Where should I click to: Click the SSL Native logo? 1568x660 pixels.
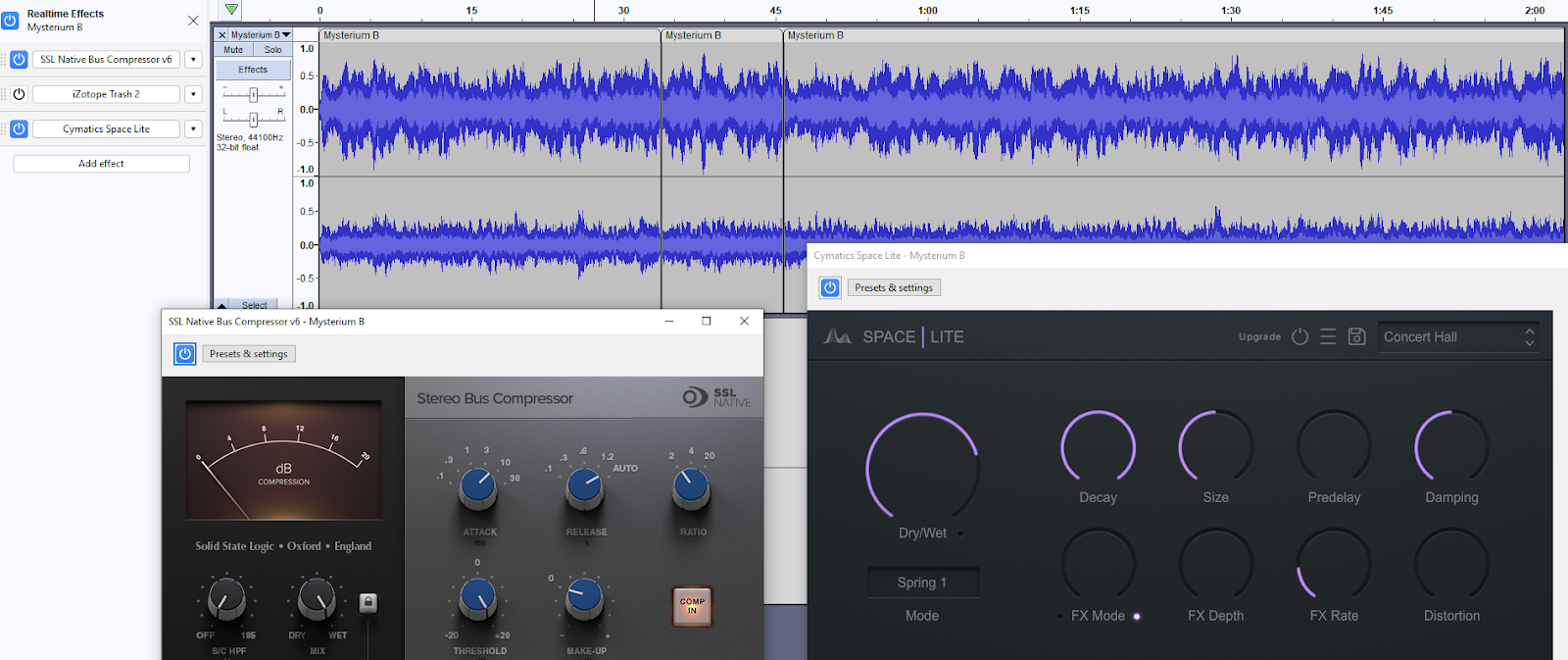coord(717,397)
